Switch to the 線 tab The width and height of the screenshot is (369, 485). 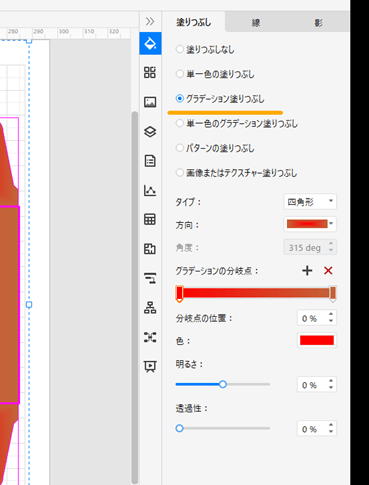[x=256, y=23]
